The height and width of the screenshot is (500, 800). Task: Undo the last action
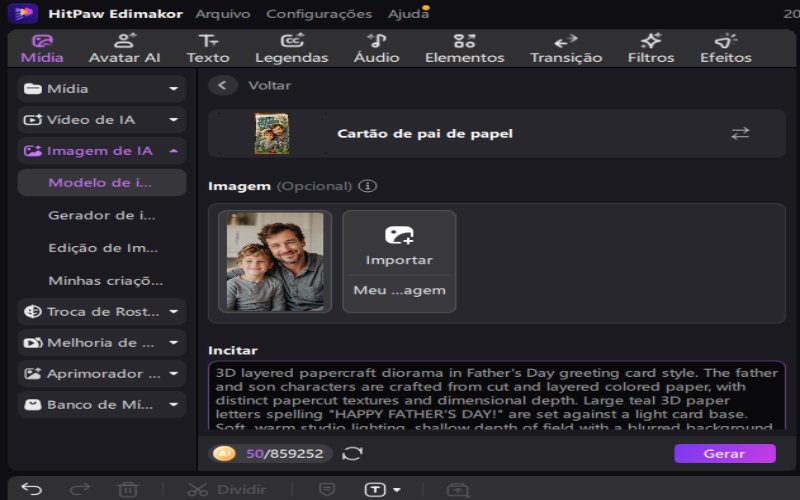(x=32, y=489)
